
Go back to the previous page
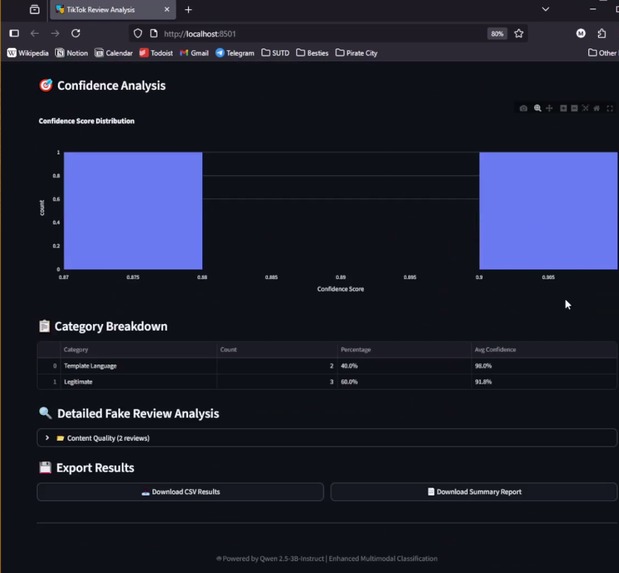pos(35,34)
